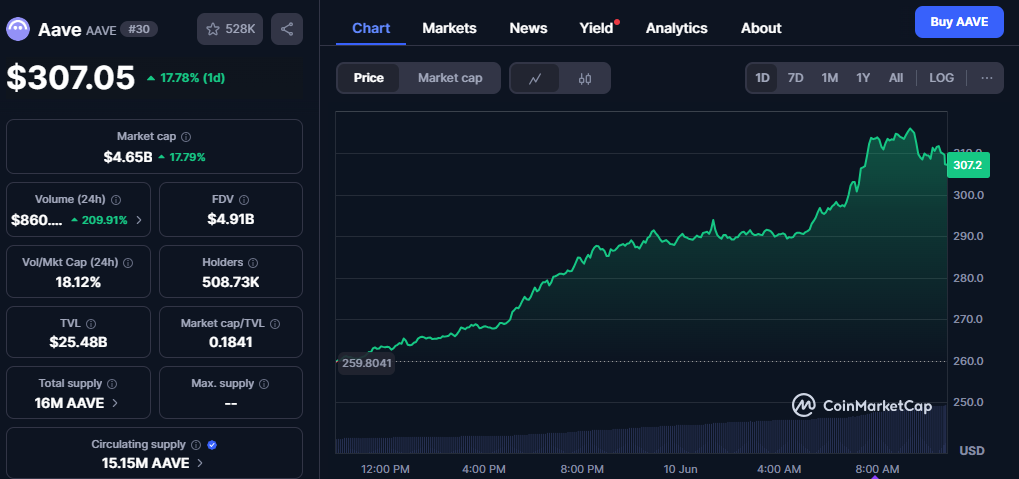1019x479 pixels.
Task: Click the $4.91B FDV value
Action: point(231,220)
